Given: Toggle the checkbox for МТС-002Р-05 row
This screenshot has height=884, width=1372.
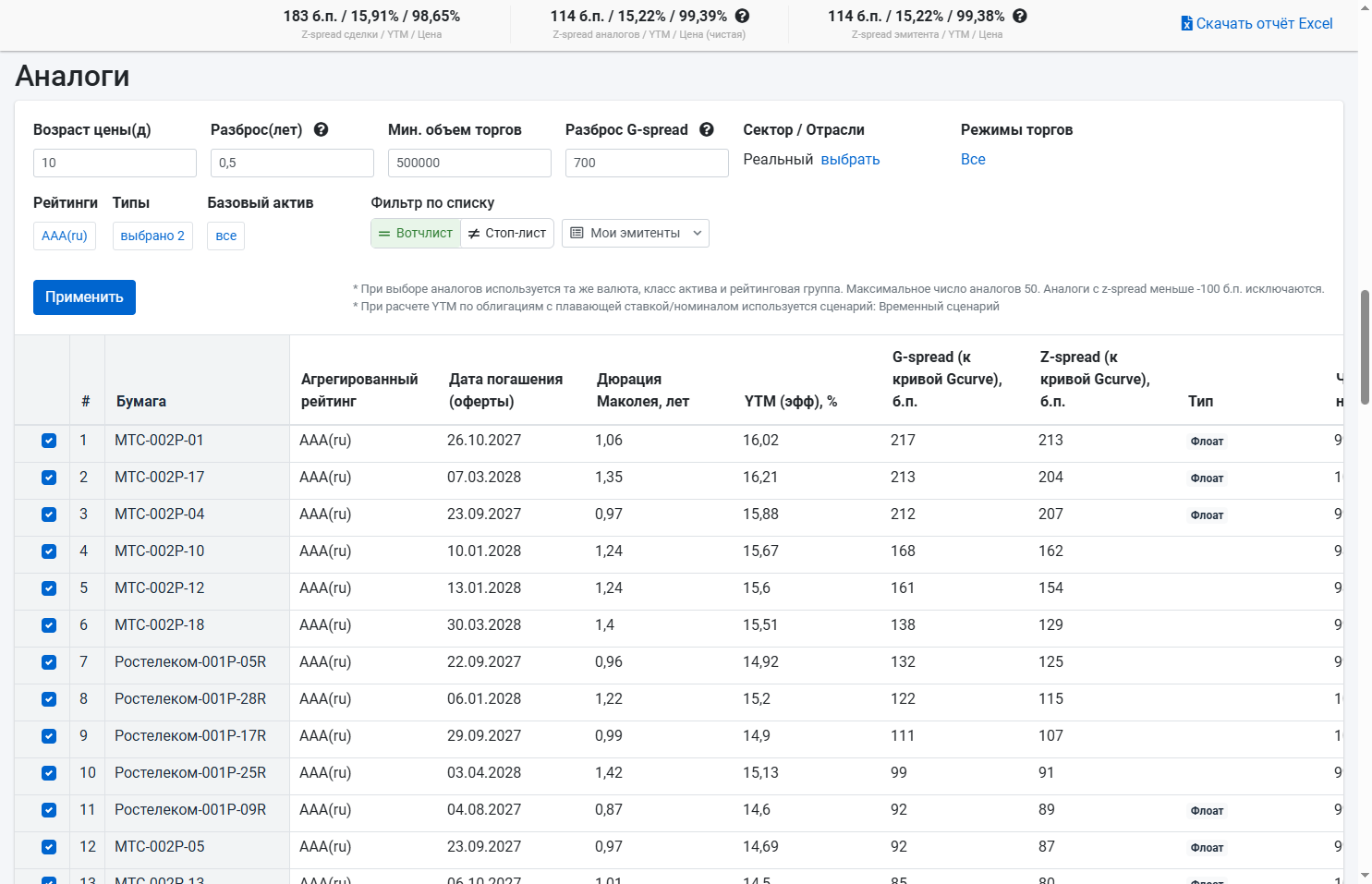Looking at the screenshot, I should coord(49,847).
